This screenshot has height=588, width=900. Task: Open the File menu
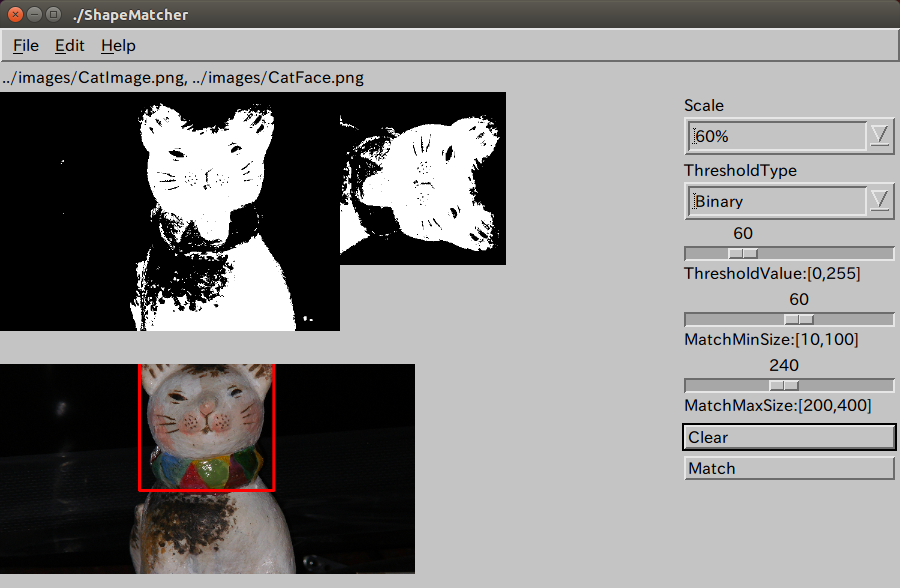[26, 45]
